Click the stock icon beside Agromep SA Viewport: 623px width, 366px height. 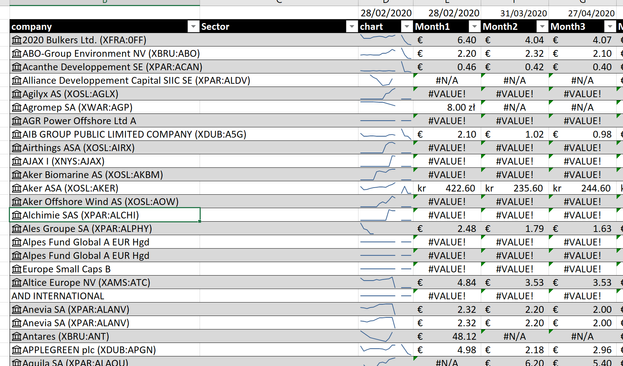(x=16, y=107)
